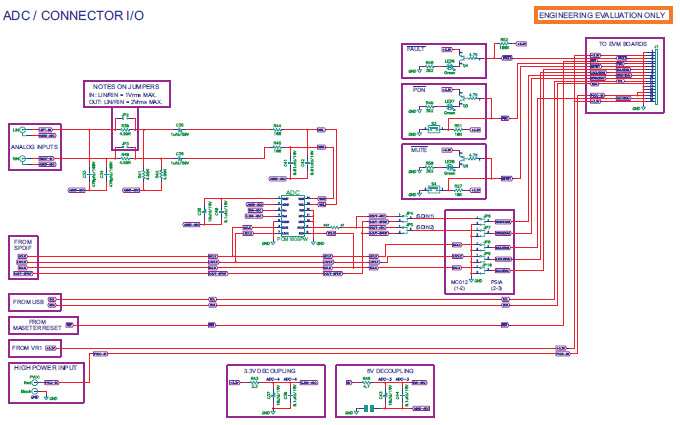Click the NOTES ON JUMPERS box
Viewport: 680px width, 425px height.
pos(125,94)
